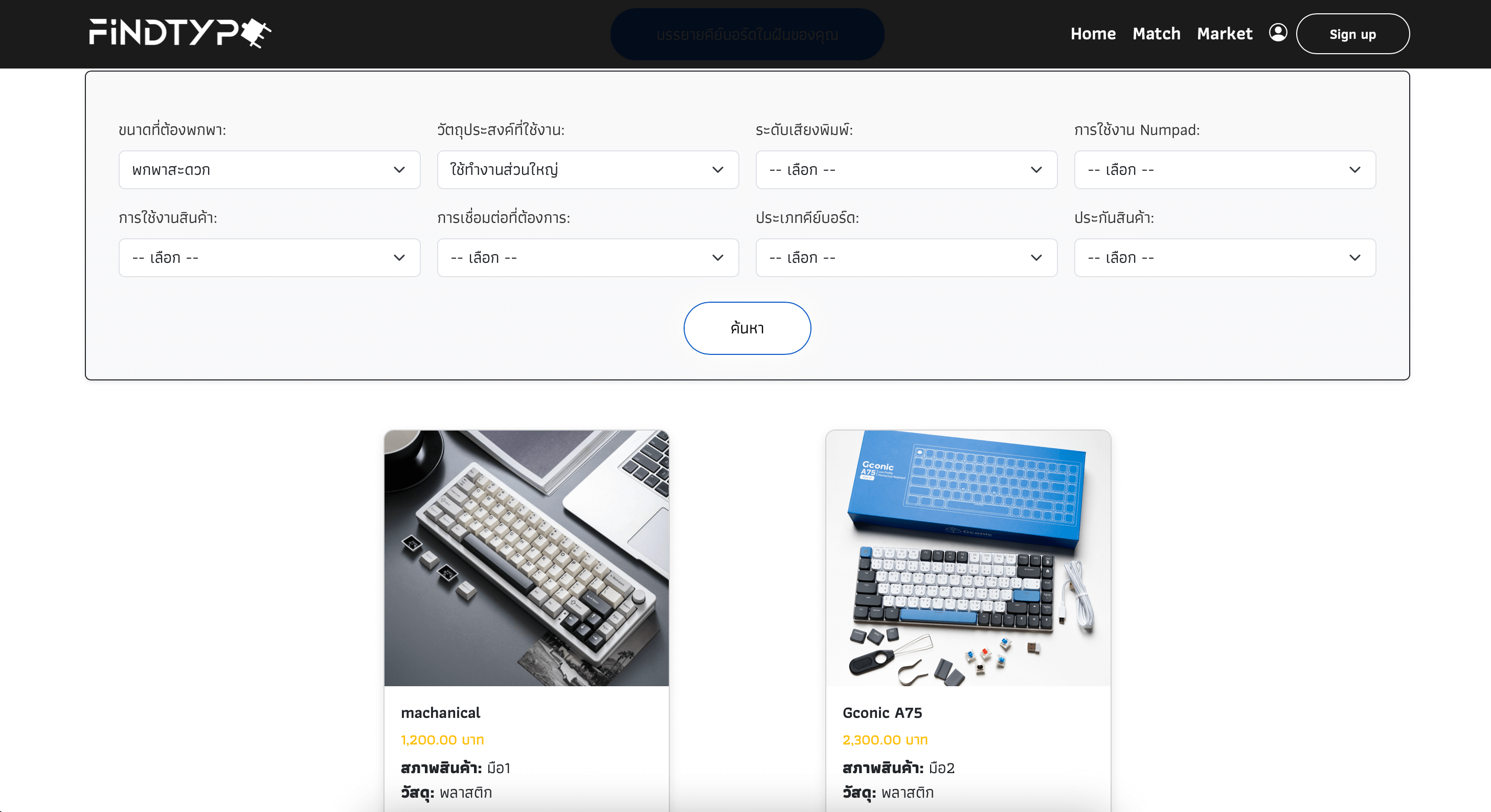Click the 1,200.00 บาท price
Viewport: 1491px width, 812px height.
(x=442, y=740)
